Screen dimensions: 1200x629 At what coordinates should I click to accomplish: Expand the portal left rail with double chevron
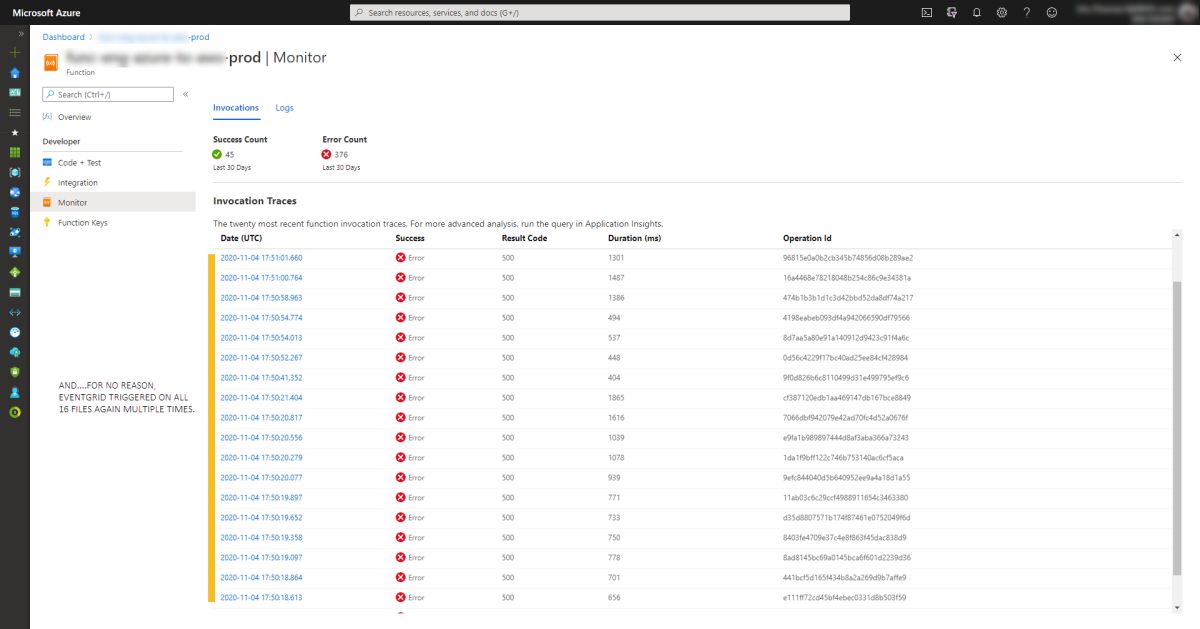point(20,34)
